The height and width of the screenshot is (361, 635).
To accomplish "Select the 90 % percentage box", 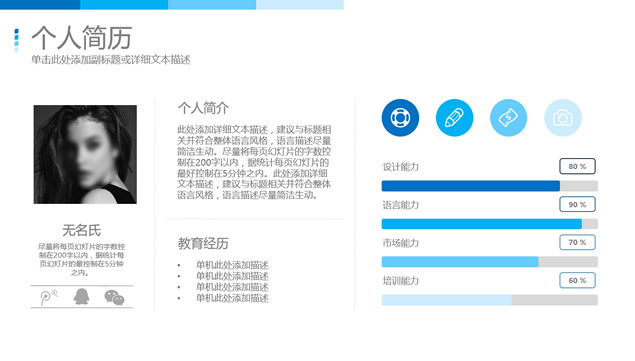I will [x=577, y=204].
